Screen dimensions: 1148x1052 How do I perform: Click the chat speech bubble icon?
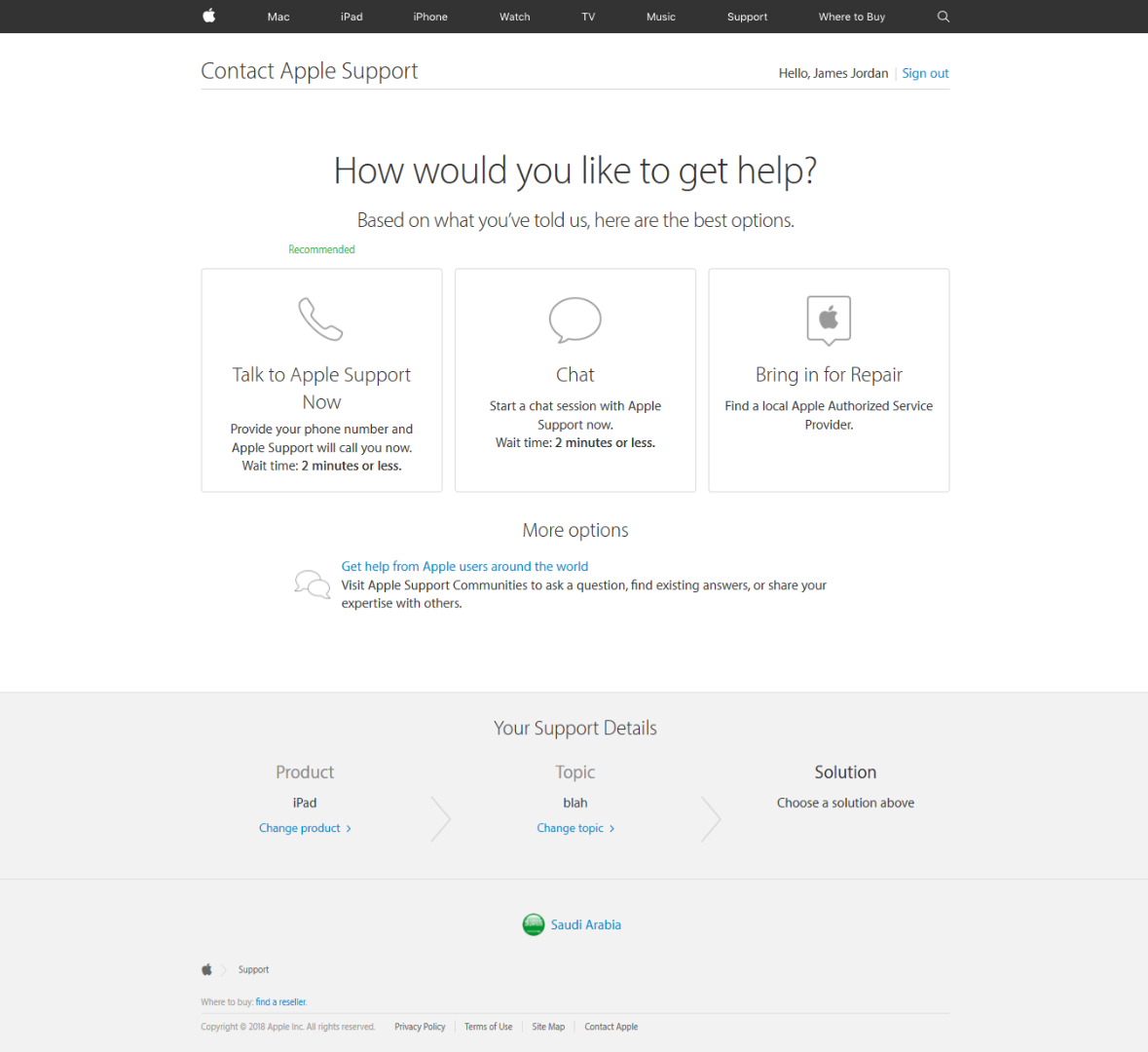tap(574, 319)
